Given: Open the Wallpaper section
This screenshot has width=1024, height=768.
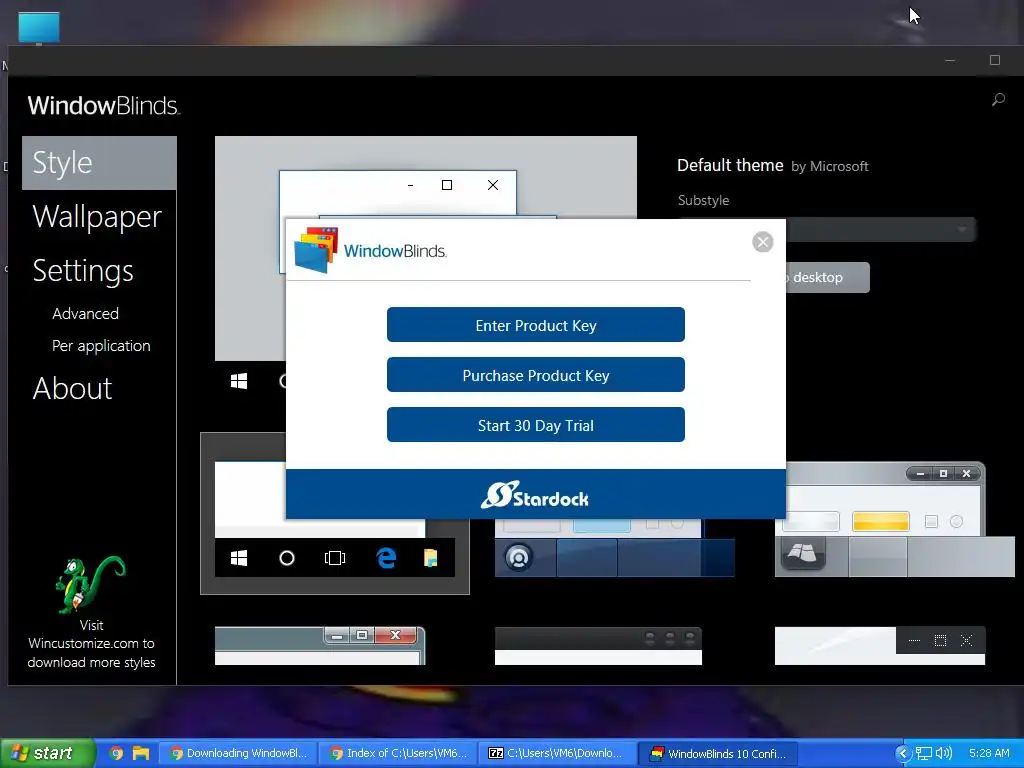Looking at the screenshot, I should coord(97,216).
